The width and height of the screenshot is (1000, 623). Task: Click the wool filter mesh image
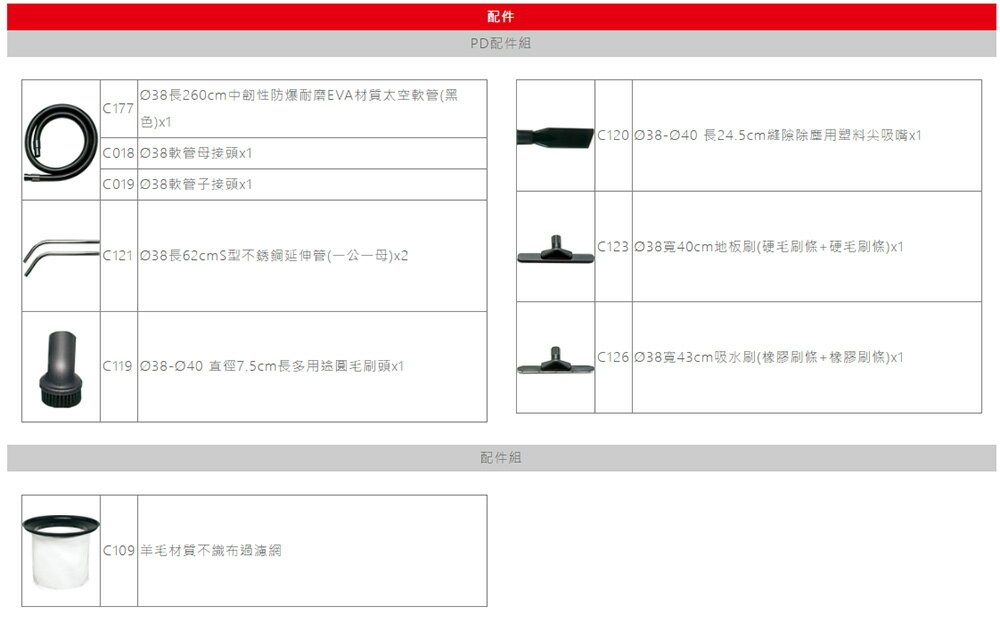pos(61,550)
